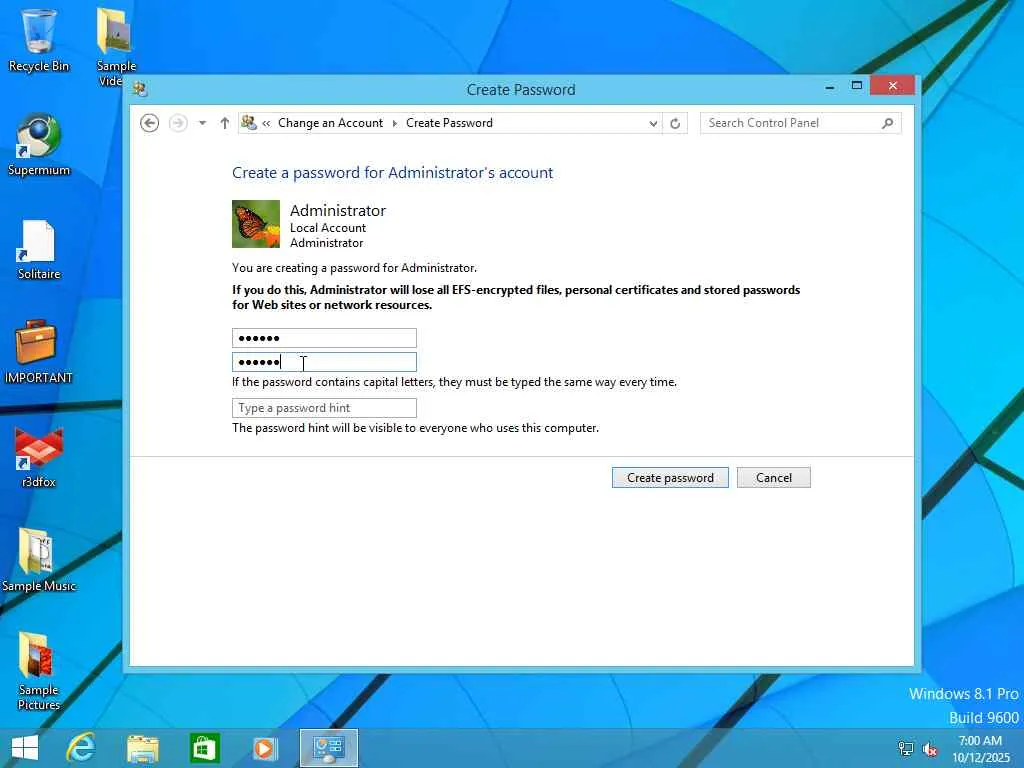Open the Sample Videos folder icon
This screenshot has height=768, width=1024.
(116, 46)
